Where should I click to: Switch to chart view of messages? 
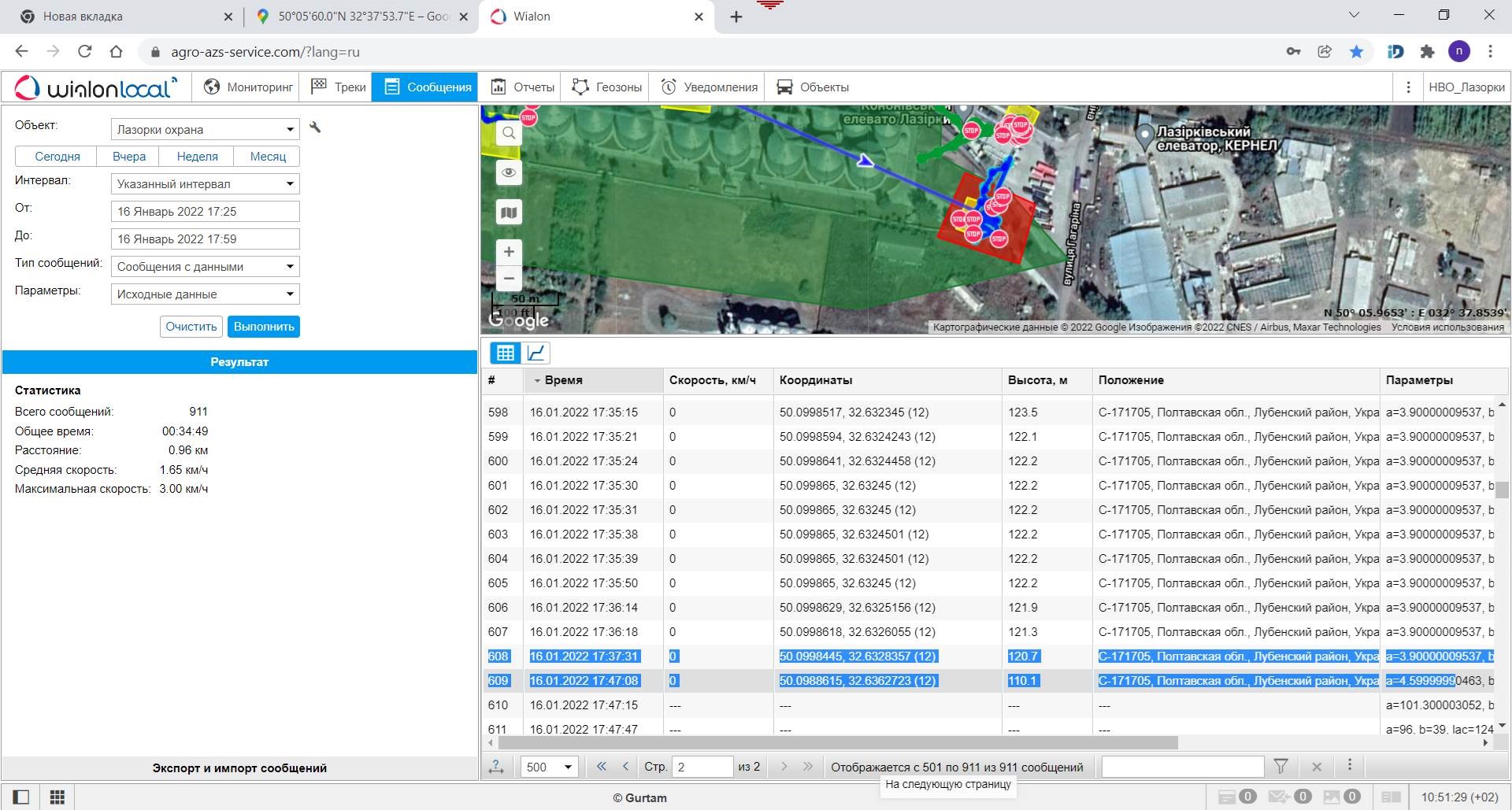536,353
